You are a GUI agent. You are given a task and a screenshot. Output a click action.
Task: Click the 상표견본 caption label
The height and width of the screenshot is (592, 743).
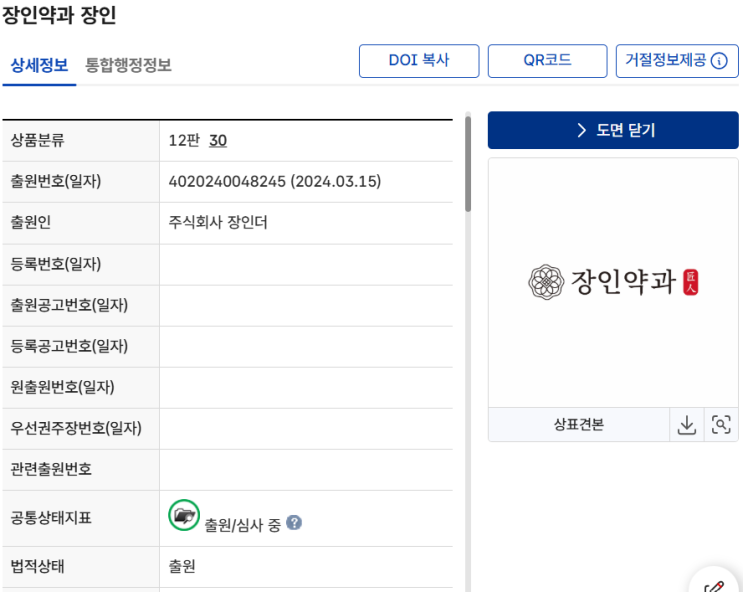pos(578,425)
